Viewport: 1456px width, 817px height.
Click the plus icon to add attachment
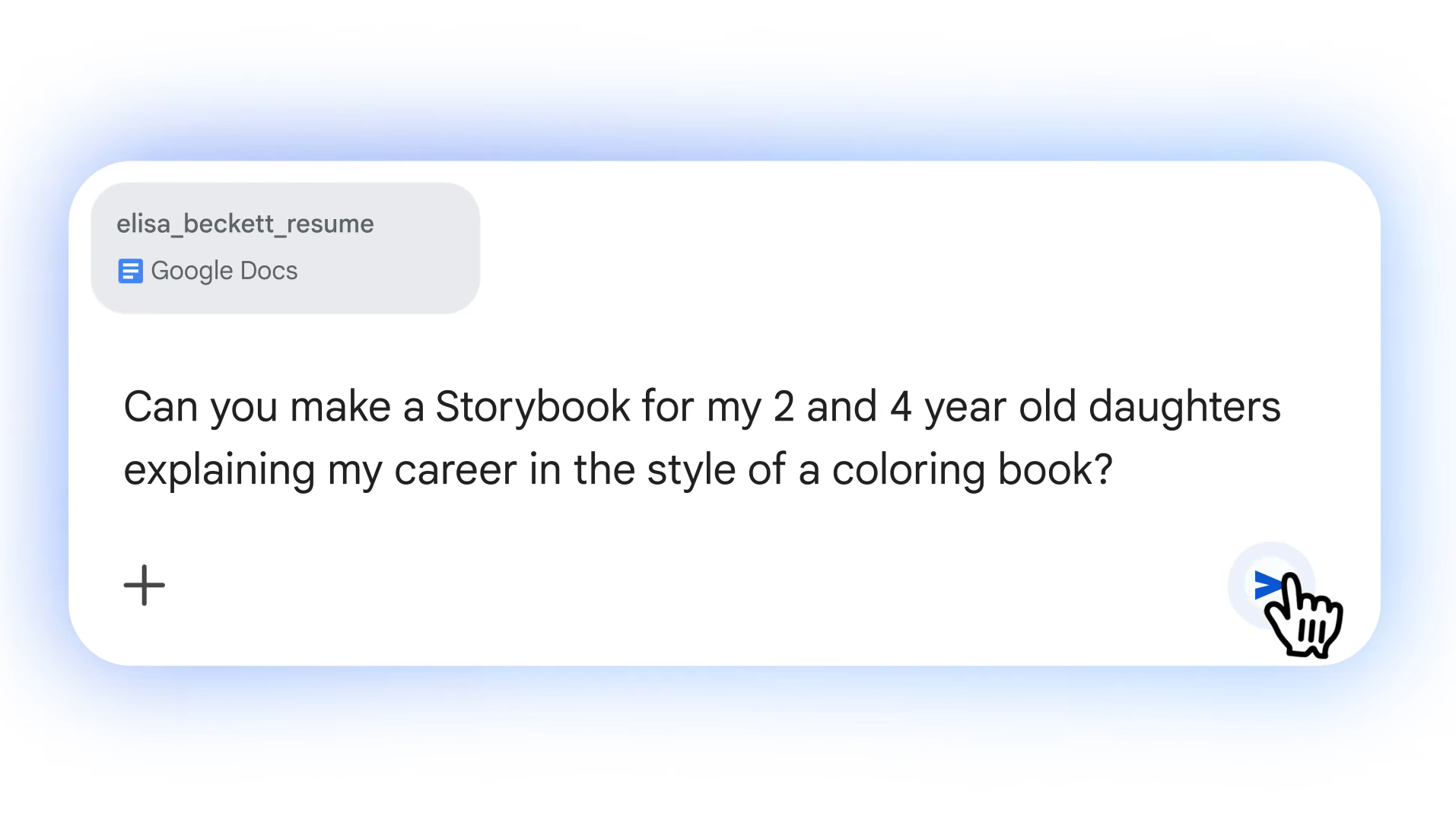(x=144, y=585)
